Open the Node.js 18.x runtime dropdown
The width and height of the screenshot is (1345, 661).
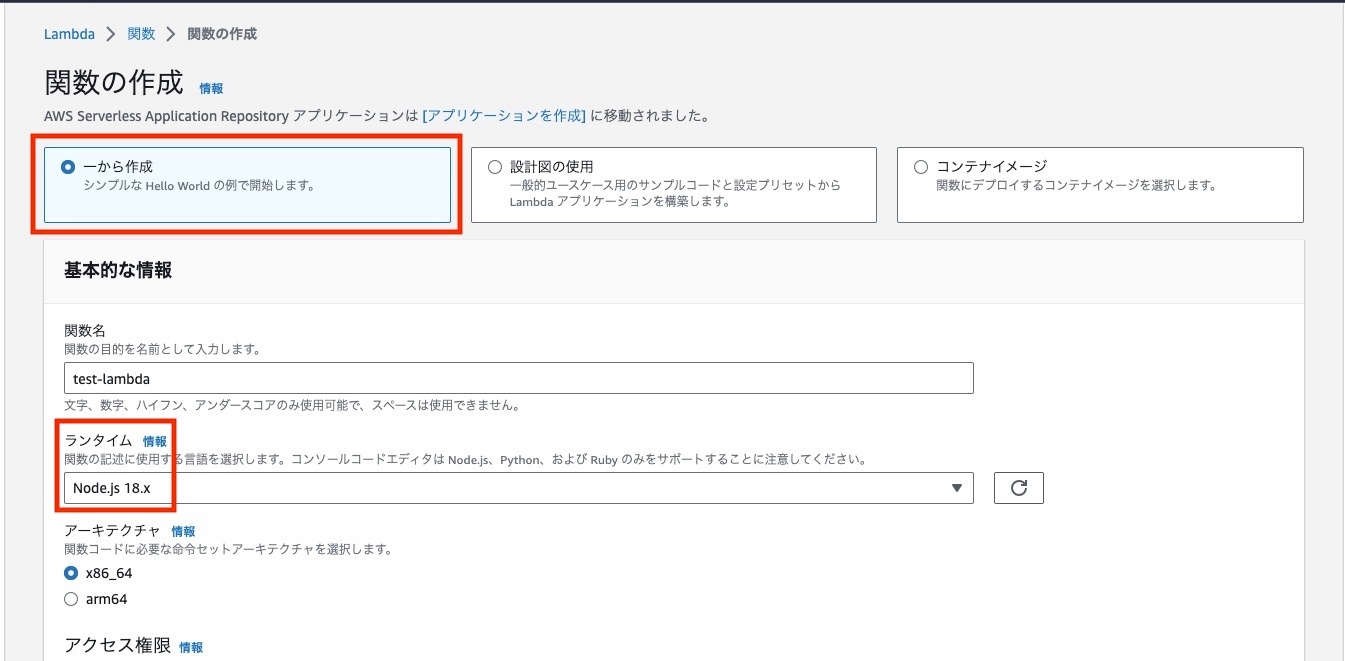pyautogui.click(x=518, y=488)
